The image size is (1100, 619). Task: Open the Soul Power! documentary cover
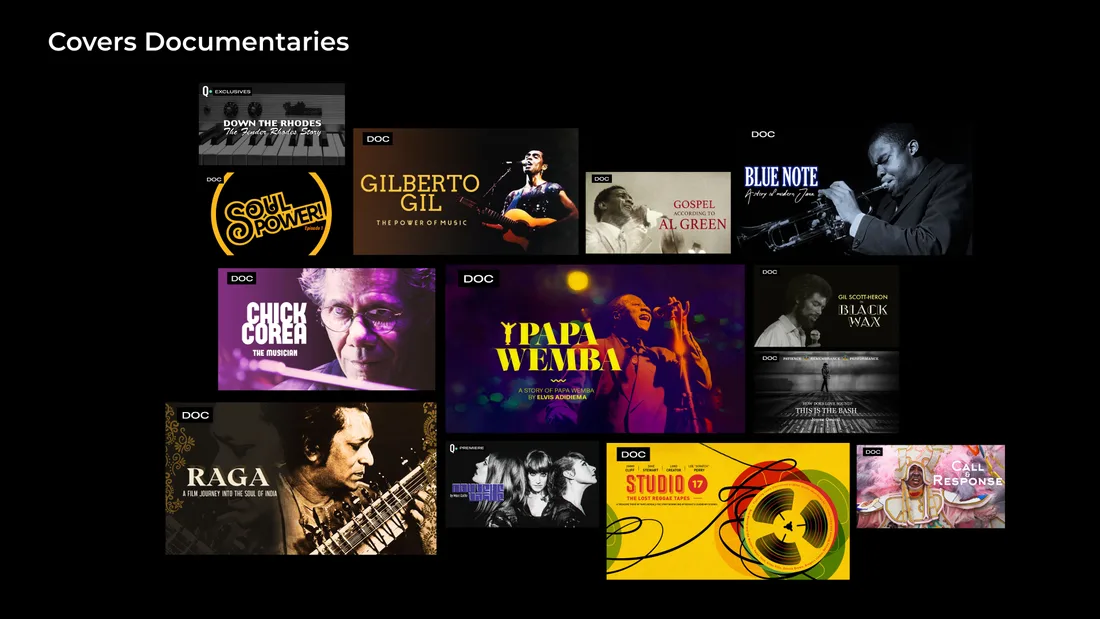(271, 213)
